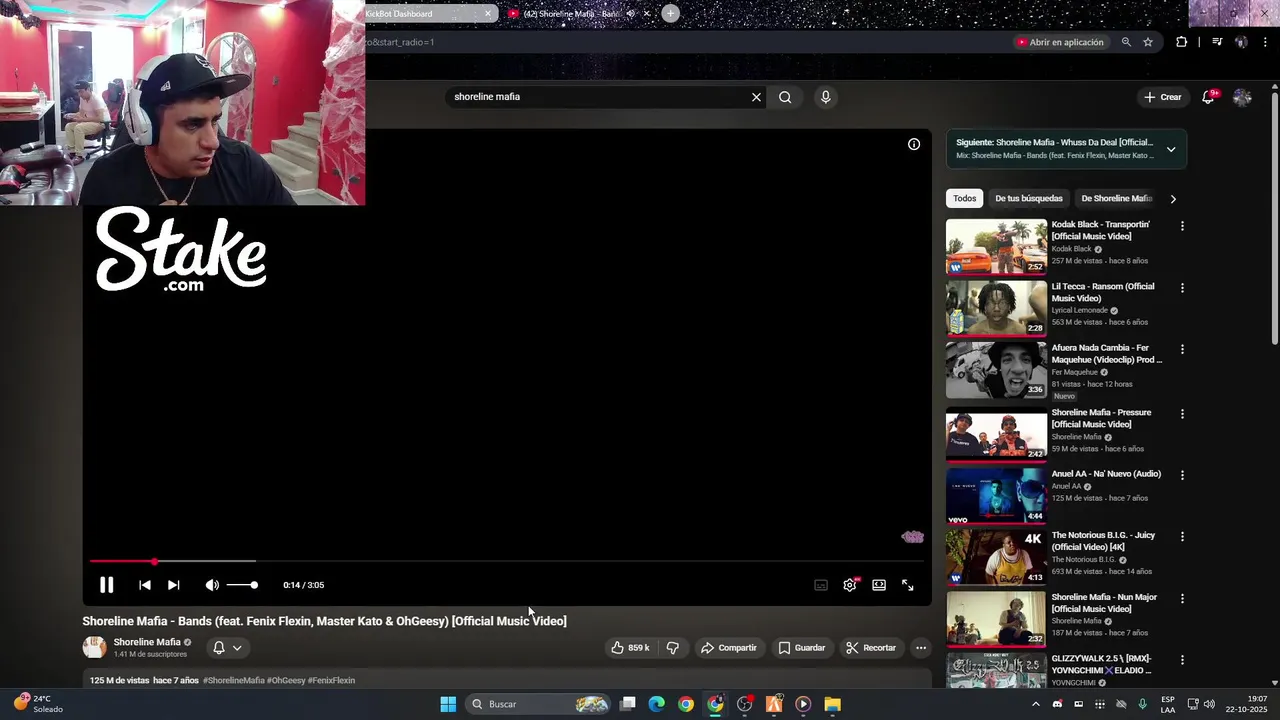Open options for Afuera Nada Cambia video
The height and width of the screenshot is (720, 1280).
tap(1182, 349)
